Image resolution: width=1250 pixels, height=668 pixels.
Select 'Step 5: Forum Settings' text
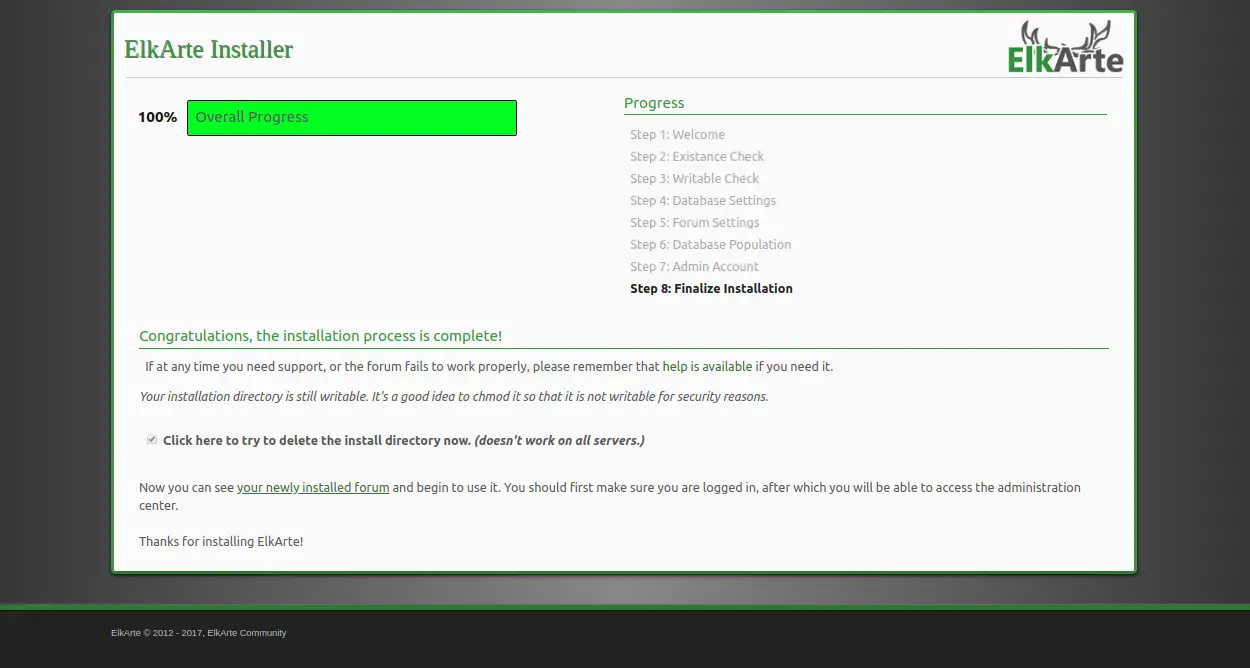[x=694, y=223]
